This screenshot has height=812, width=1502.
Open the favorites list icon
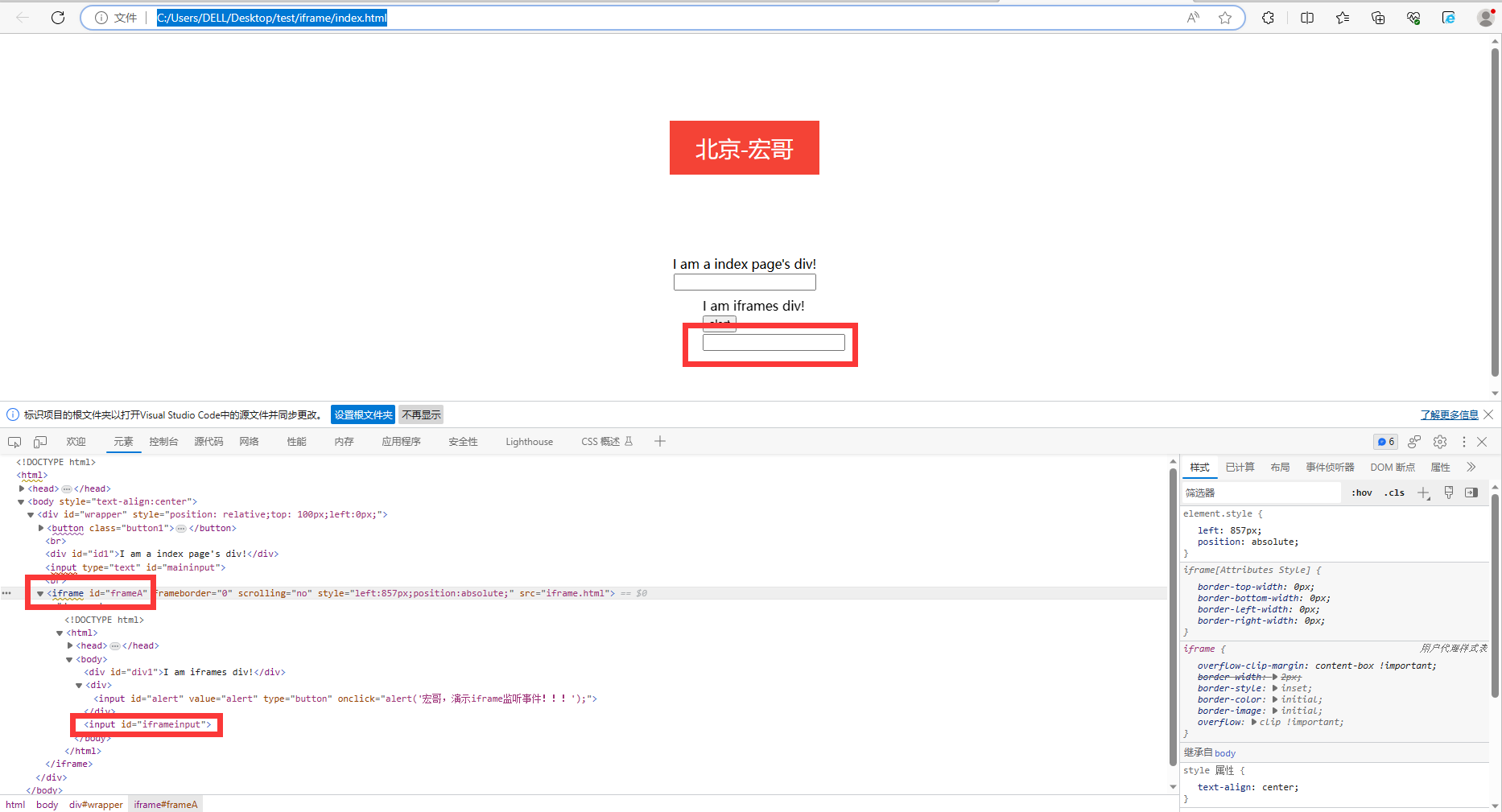coord(1343,18)
